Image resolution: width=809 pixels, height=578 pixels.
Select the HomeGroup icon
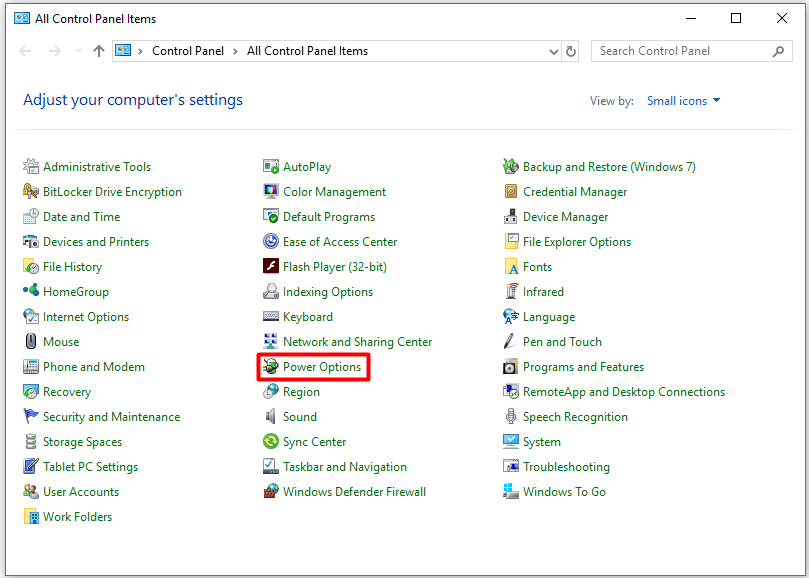coord(31,292)
